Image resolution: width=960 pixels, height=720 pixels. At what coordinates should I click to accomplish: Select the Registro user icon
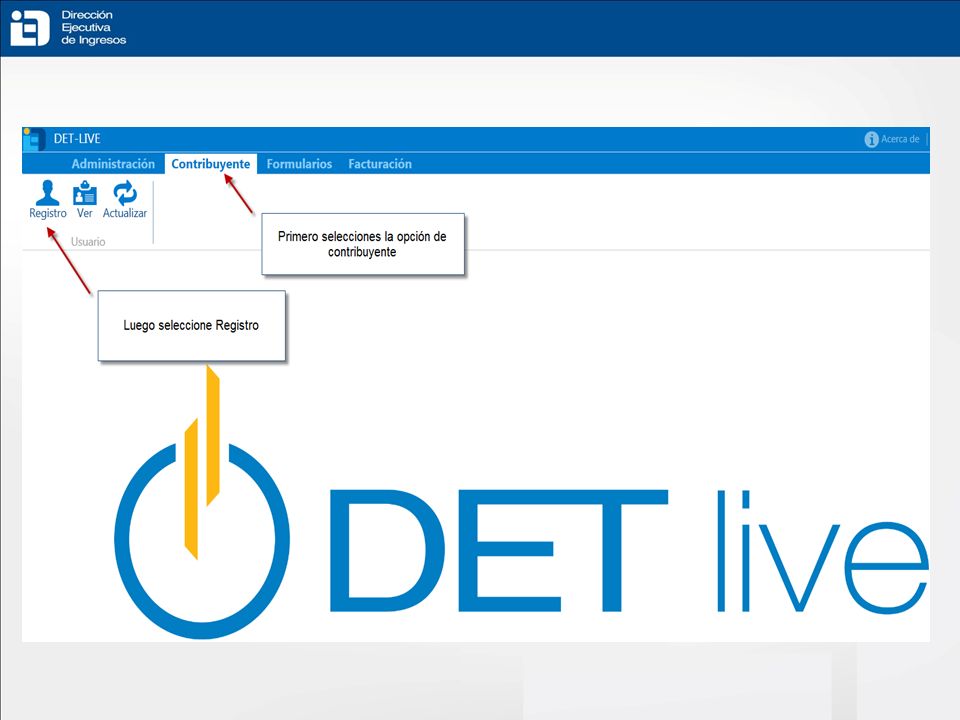[47, 193]
